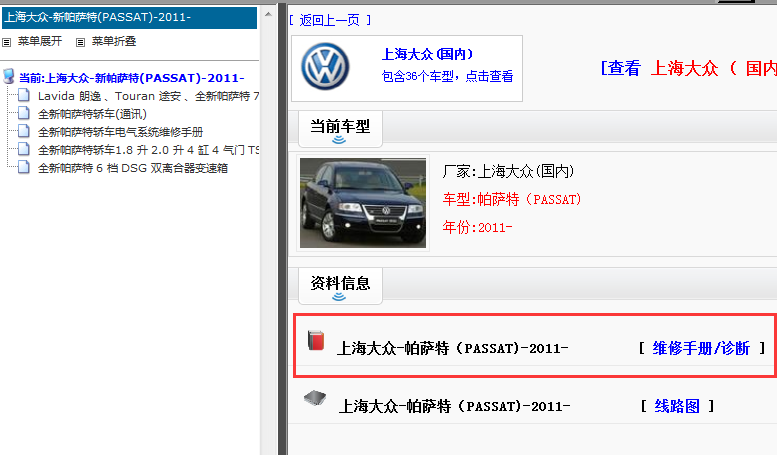Click document icon beside 电气系统维修手册
The height and width of the screenshot is (455, 777).
tap(24, 131)
